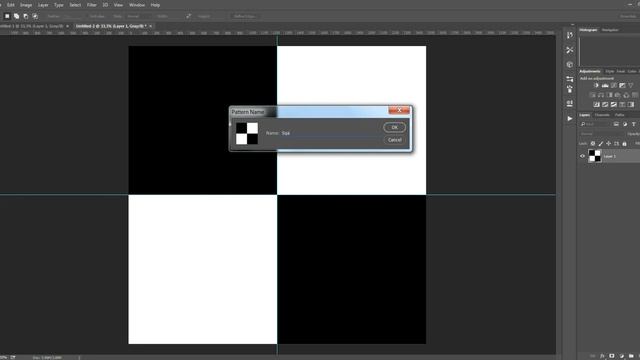Add a Color Balance adjustment

click(x=601, y=95)
